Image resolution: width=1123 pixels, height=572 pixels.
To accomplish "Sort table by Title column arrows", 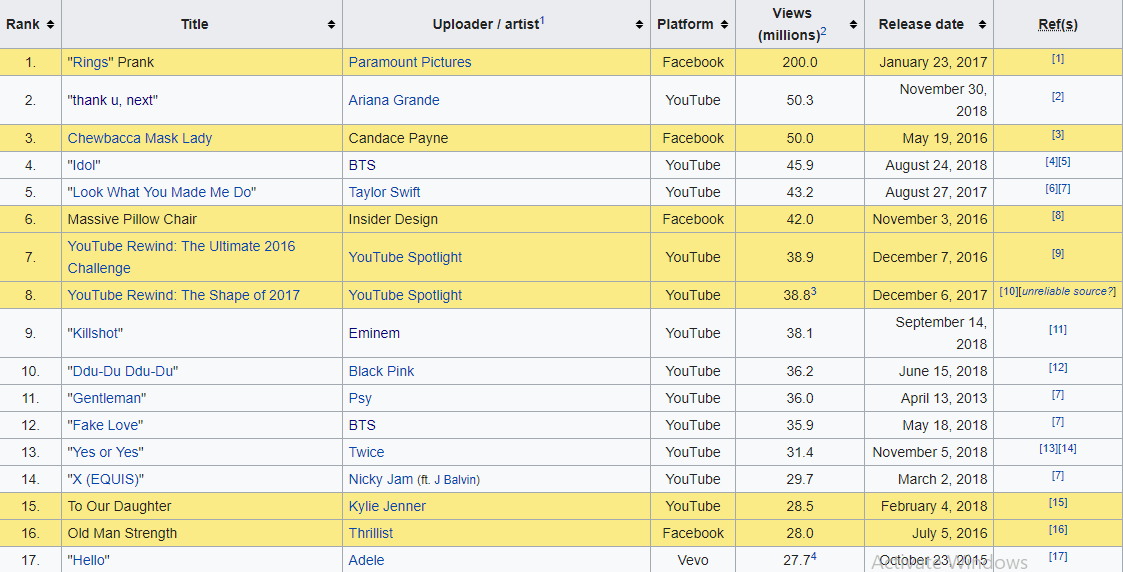I will [x=331, y=24].
